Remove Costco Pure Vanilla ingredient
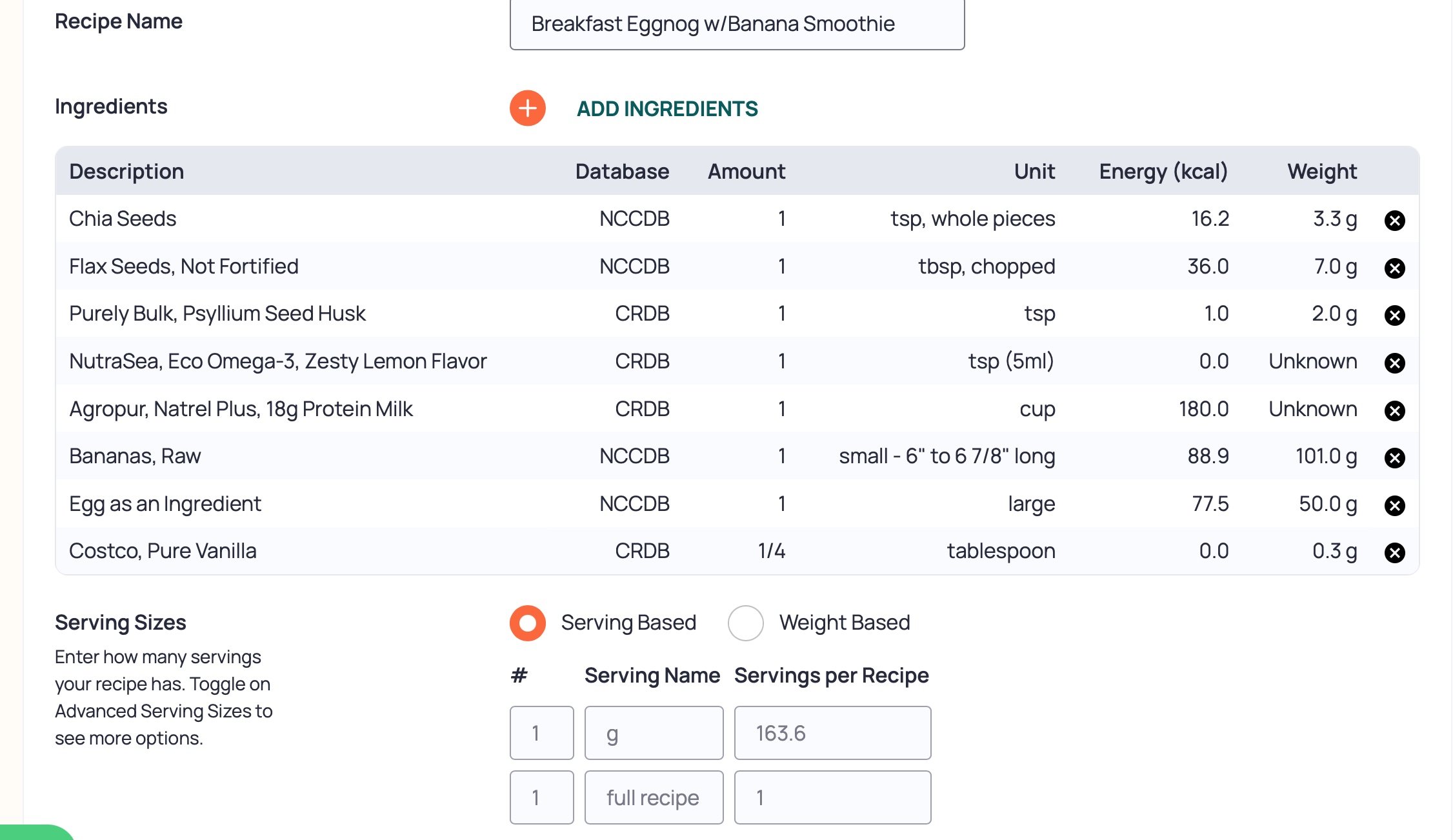 point(1394,553)
